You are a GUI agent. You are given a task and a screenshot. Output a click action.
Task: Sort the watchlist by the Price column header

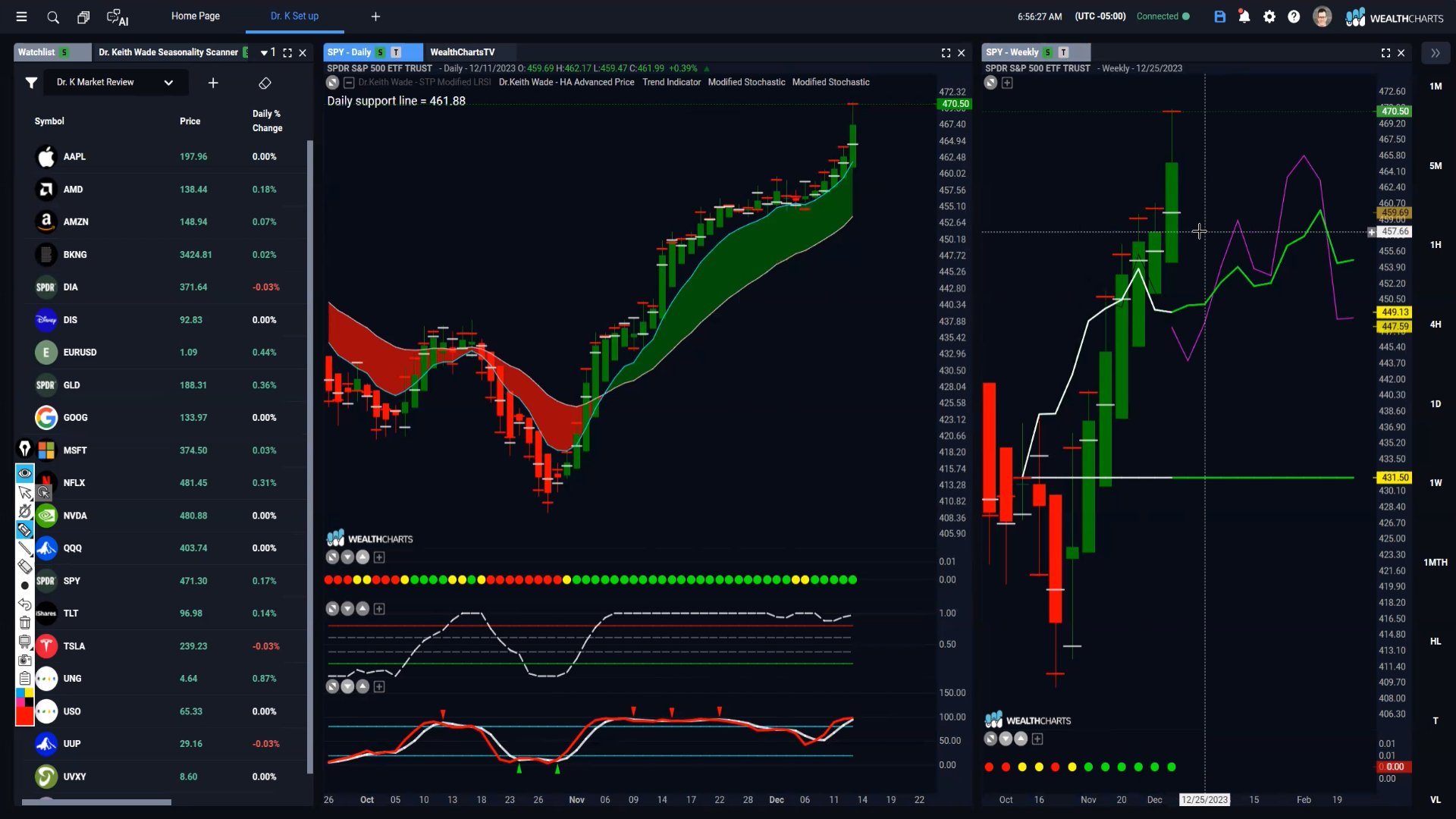190,121
